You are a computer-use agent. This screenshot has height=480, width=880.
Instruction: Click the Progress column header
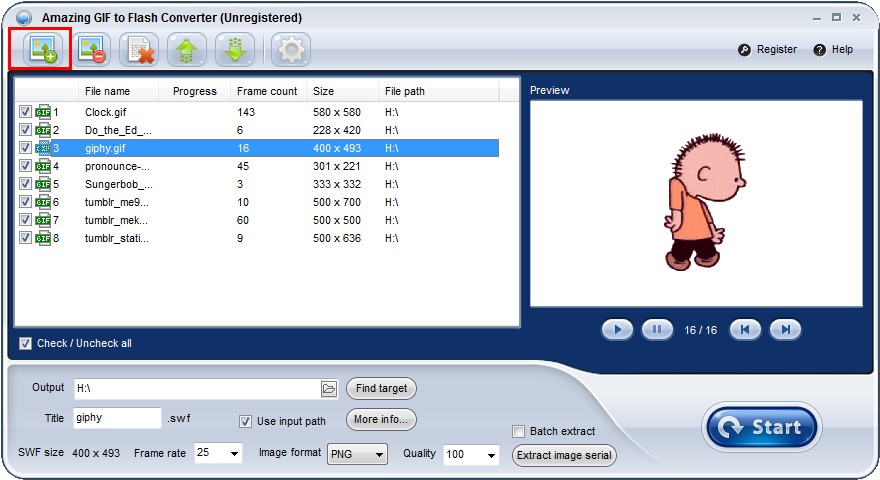(194, 91)
